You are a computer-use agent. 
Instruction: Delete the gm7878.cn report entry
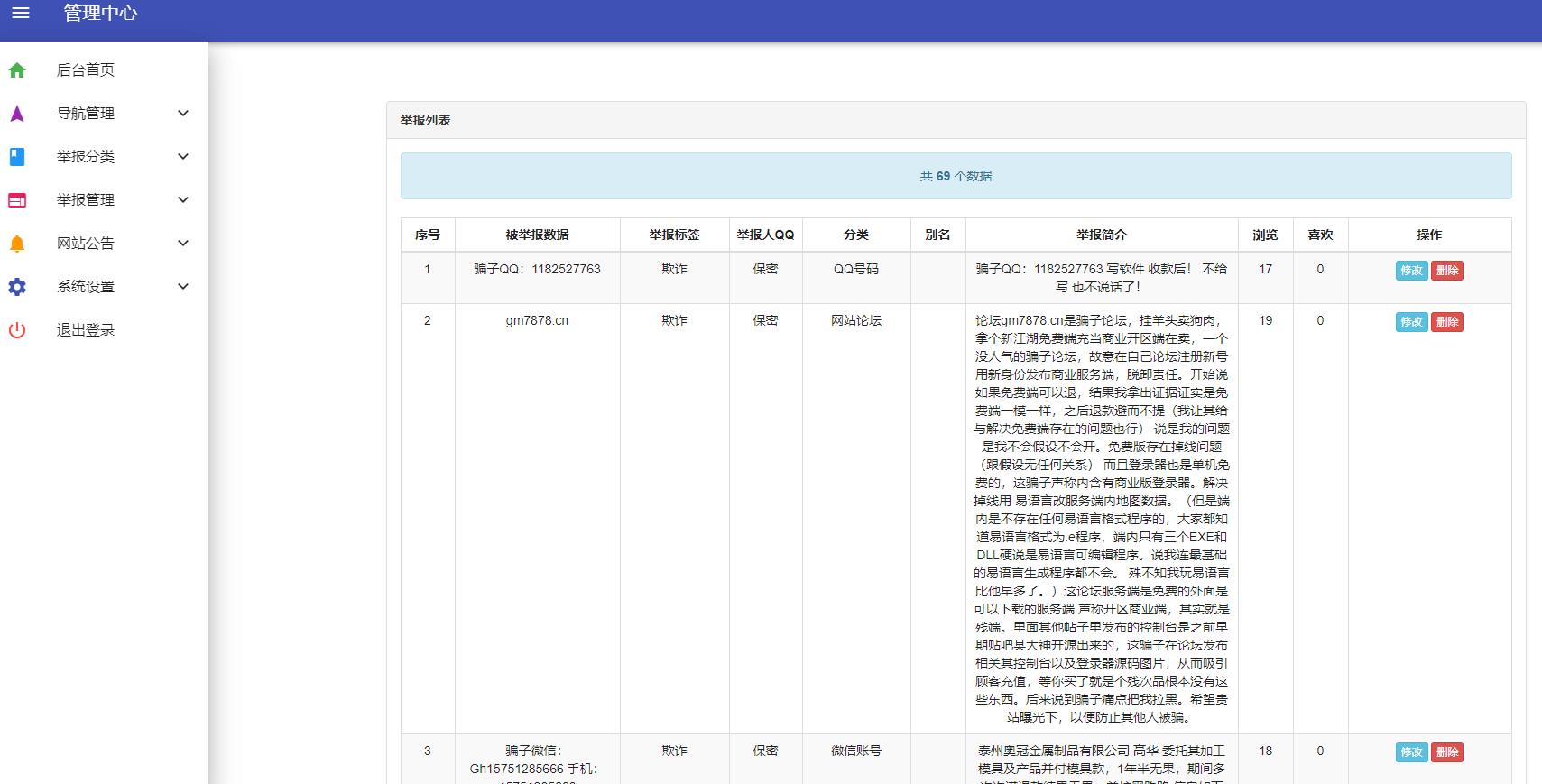point(1446,322)
